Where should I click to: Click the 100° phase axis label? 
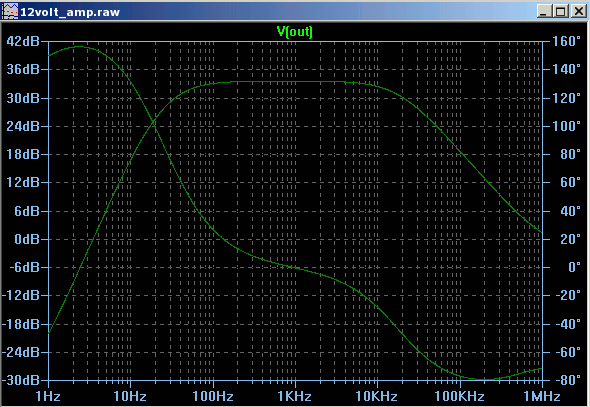click(x=566, y=126)
